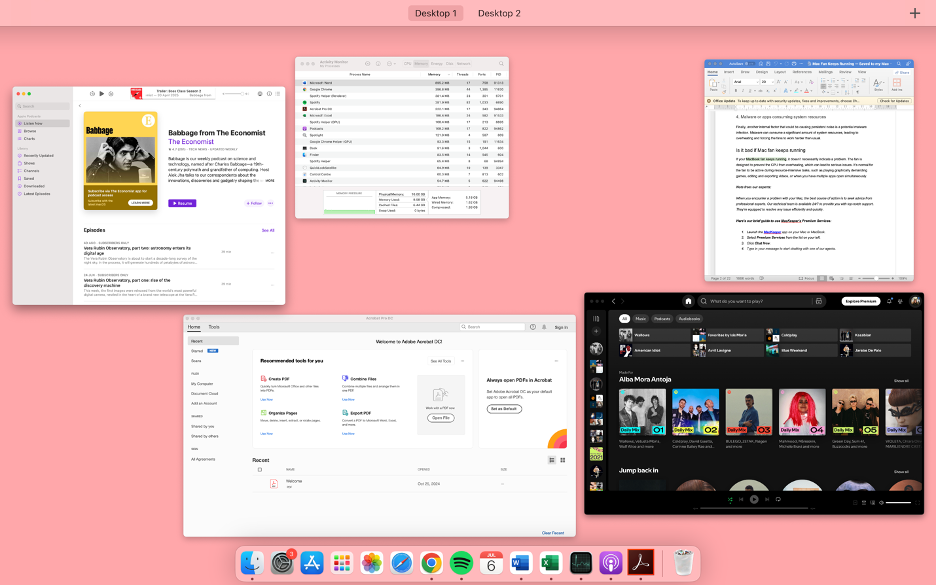The image size is (936, 586).
Task: Click Explore Premium in Spotify
Action: point(861,301)
